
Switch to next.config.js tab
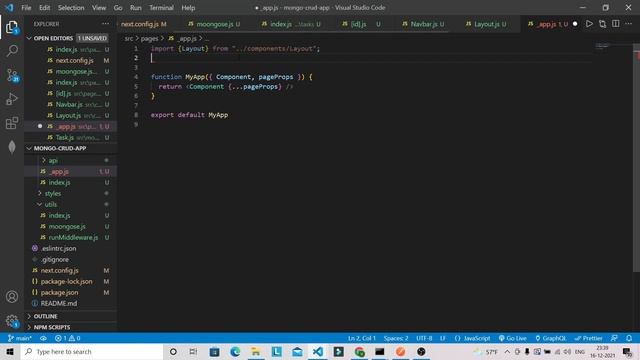144,24
